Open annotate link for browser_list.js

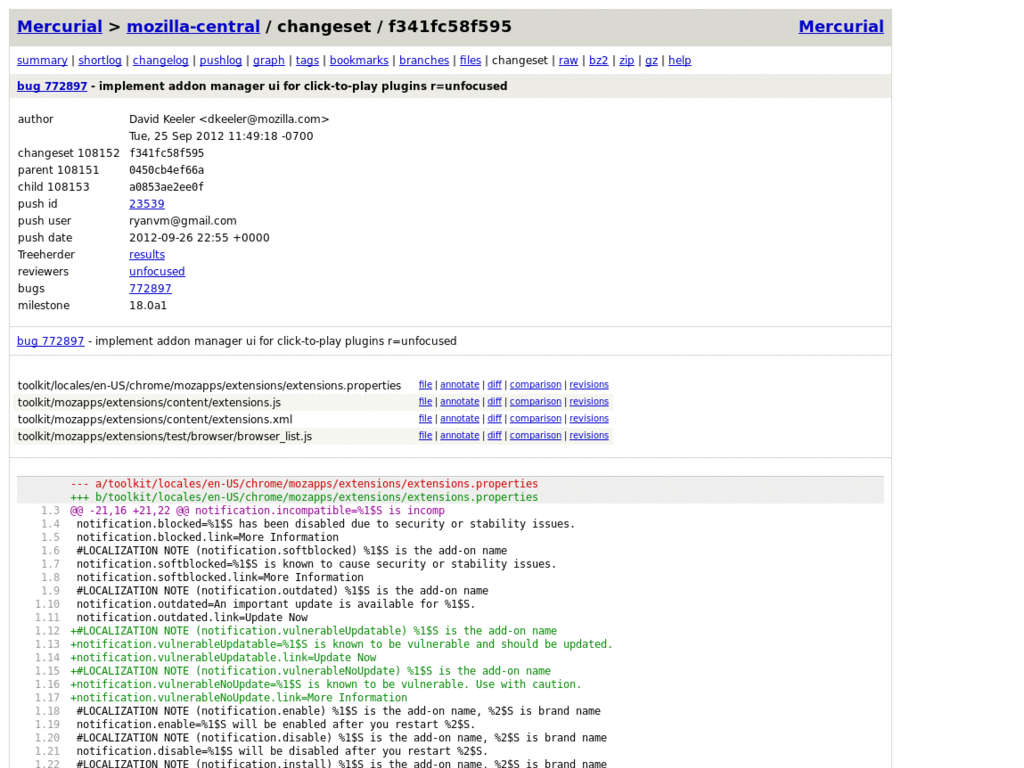460,436
